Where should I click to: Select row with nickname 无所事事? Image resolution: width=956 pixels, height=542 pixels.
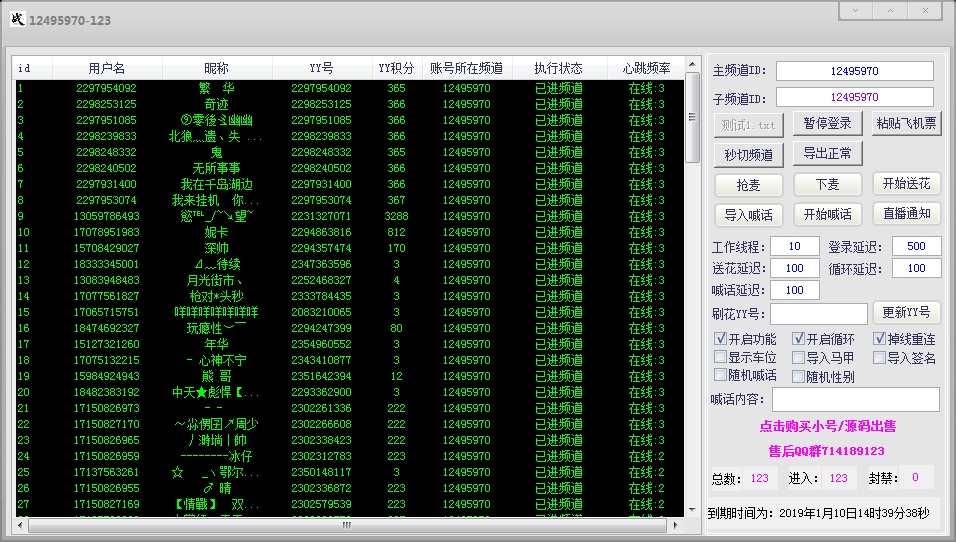pos(349,168)
